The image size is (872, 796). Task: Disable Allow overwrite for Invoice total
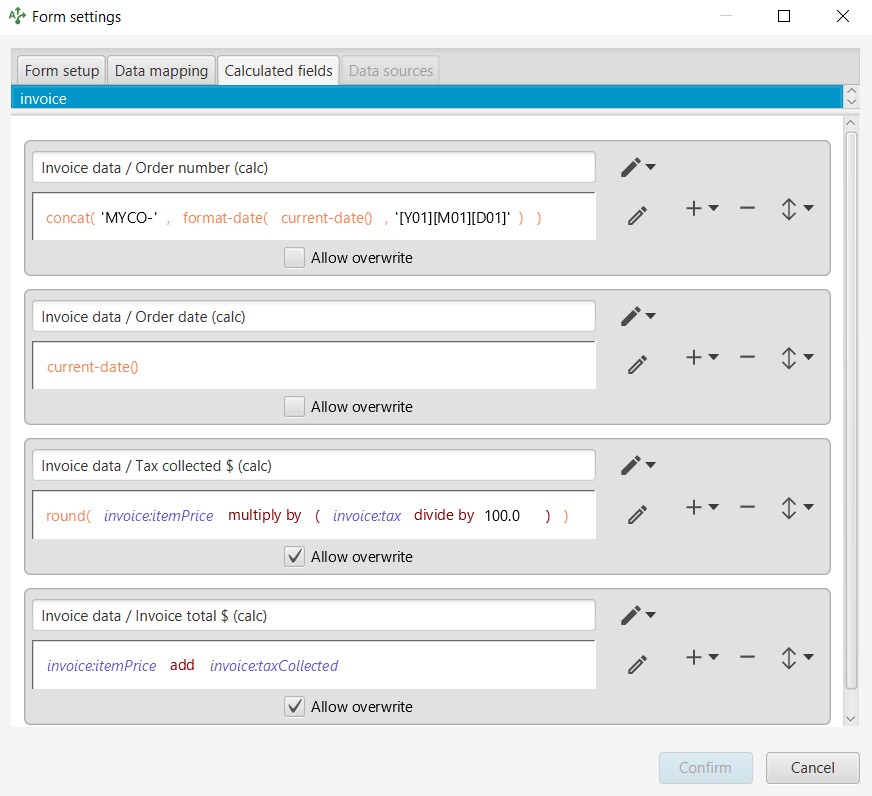pos(294,706)
